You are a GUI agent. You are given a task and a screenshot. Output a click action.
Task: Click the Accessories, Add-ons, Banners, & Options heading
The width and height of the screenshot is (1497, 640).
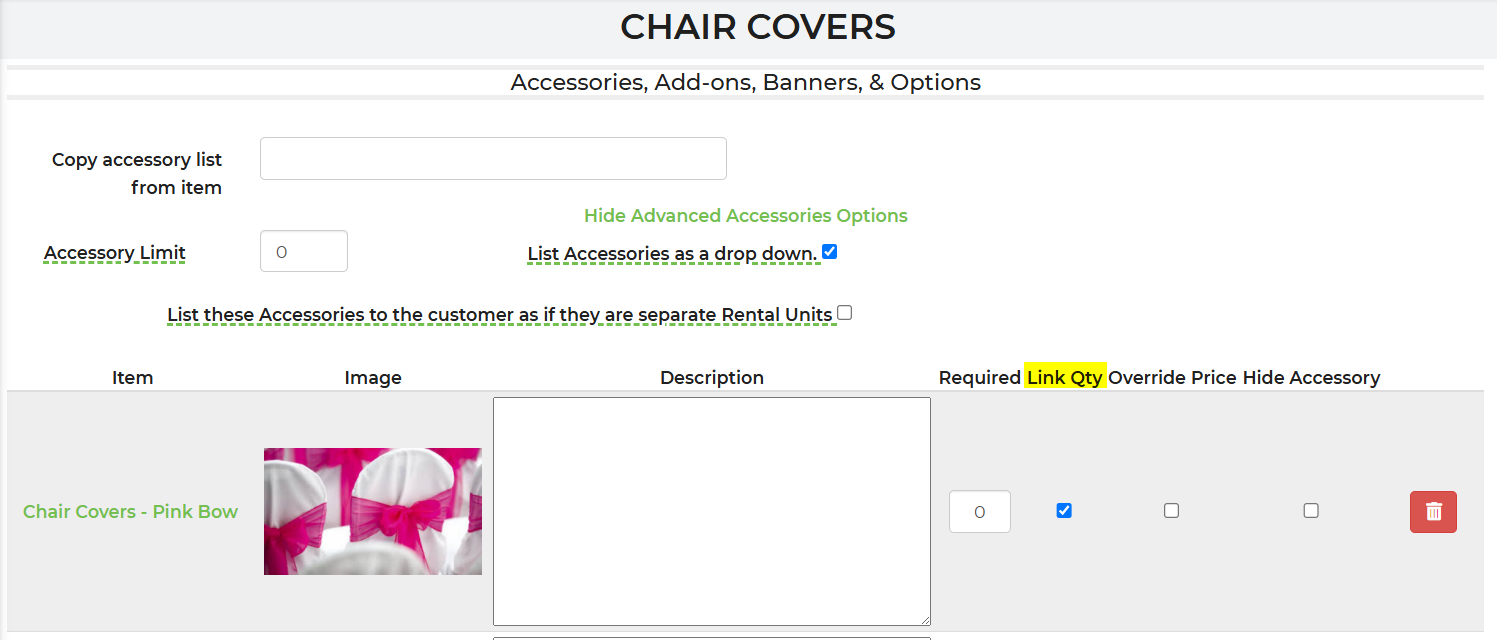746,82
